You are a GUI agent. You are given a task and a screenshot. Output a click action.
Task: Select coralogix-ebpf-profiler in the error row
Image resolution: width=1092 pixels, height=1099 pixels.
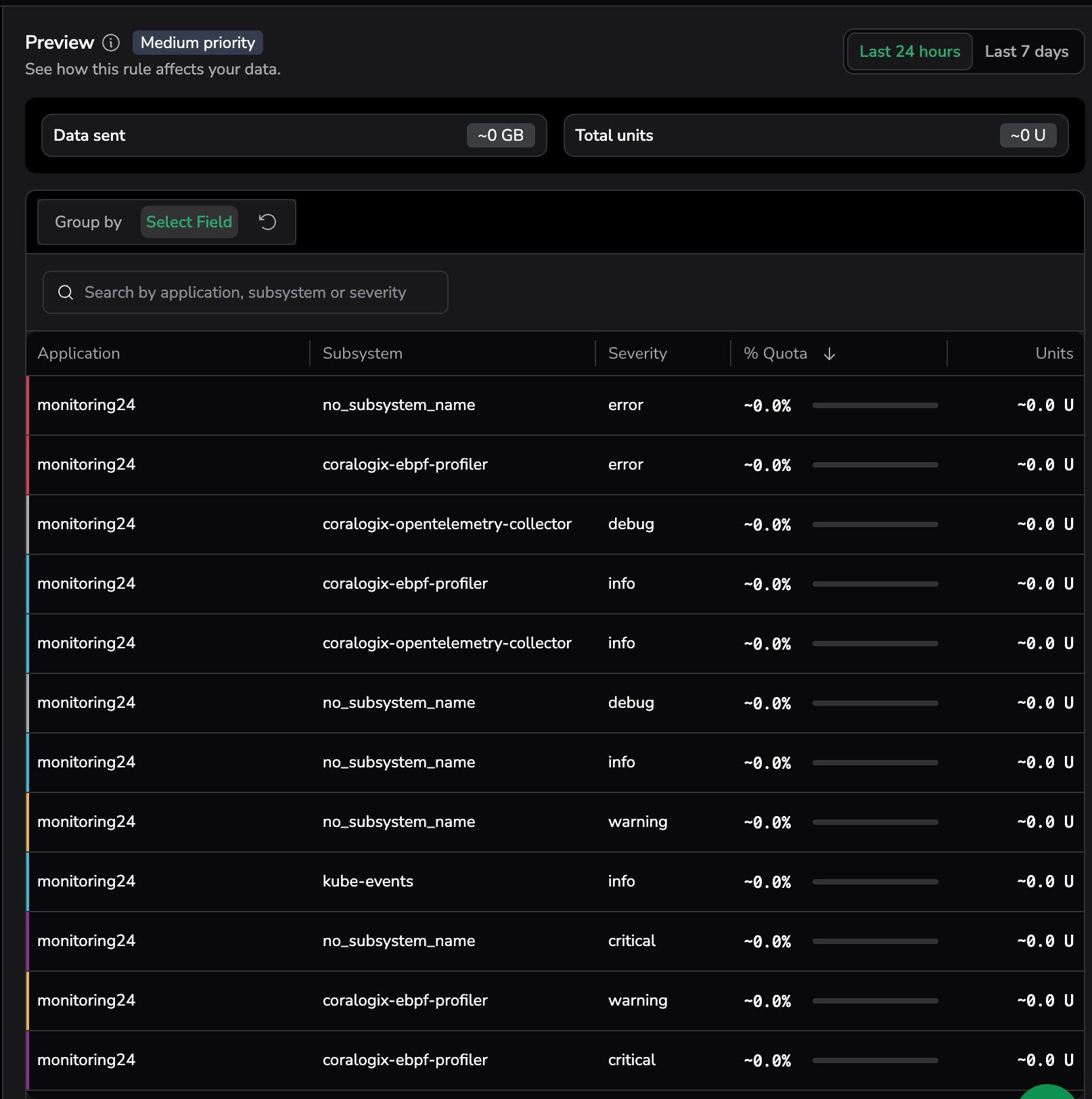pyautogui.click(x=405, y=464)
